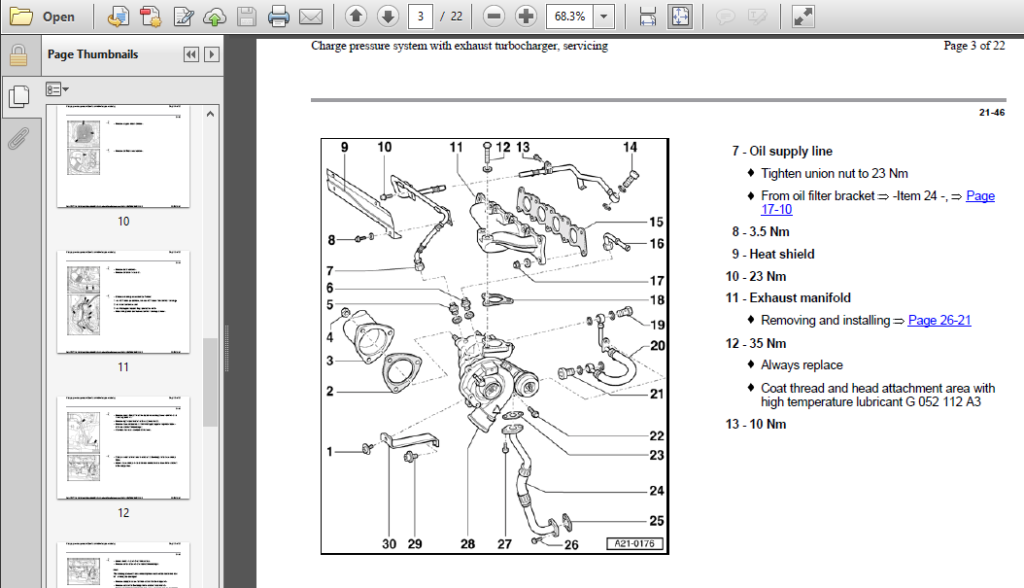Zoom out with the minus button
Viewport: 1024px width, 588px height.
coord(494,16)
